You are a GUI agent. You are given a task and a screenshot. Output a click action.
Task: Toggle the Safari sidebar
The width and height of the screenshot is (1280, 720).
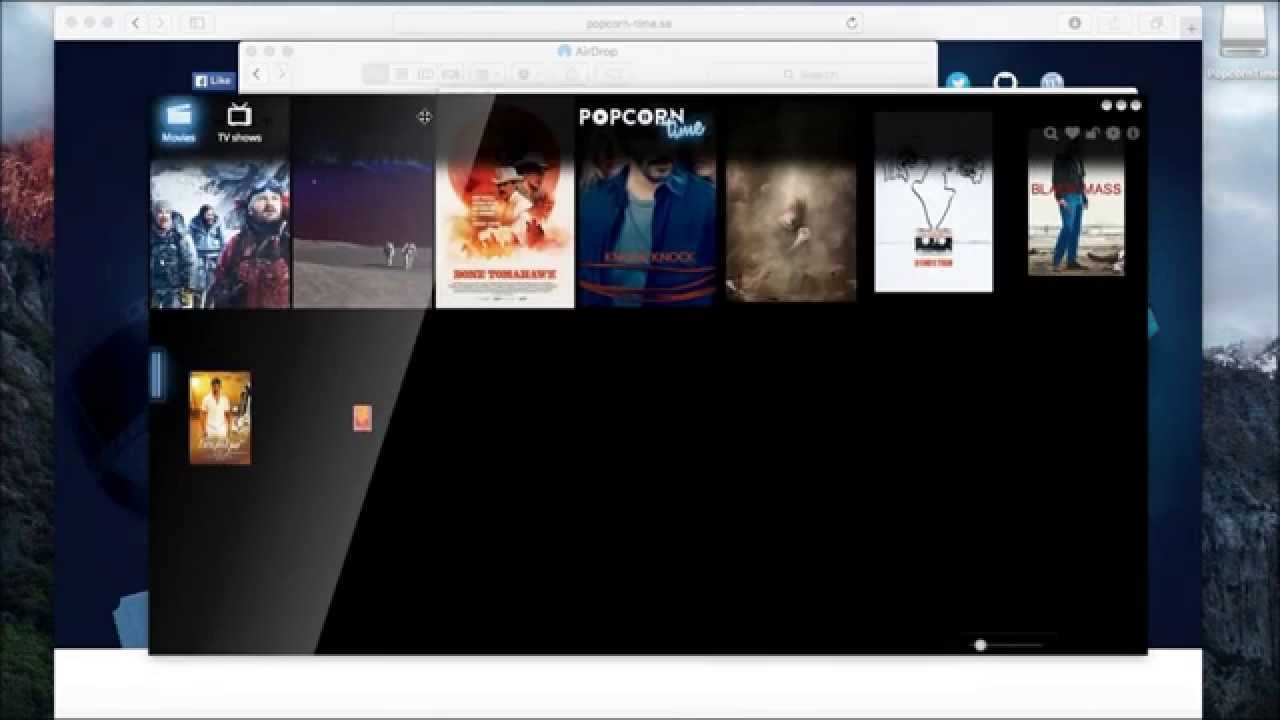click(x=197, y=22)
